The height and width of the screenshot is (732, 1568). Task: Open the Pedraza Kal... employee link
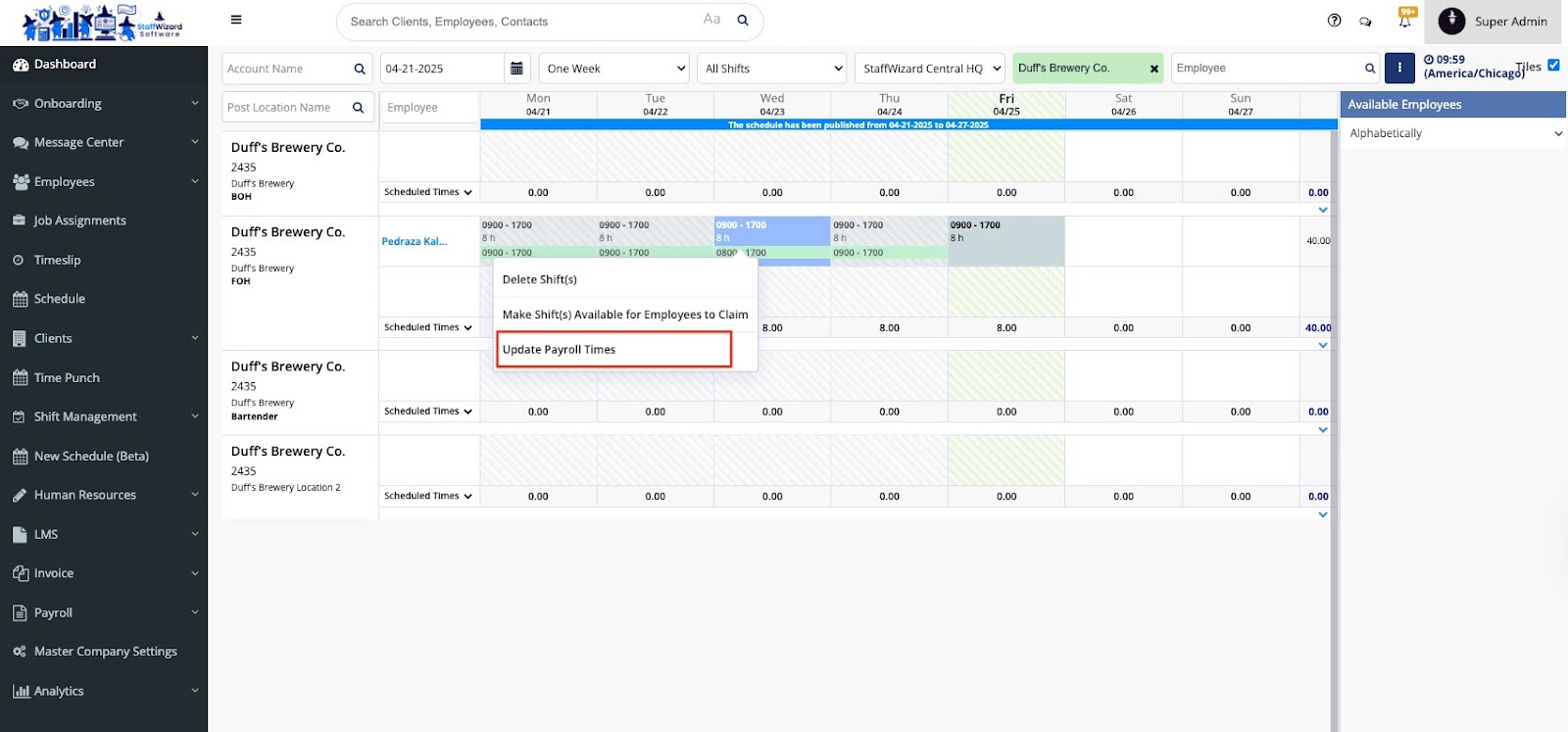414,241
